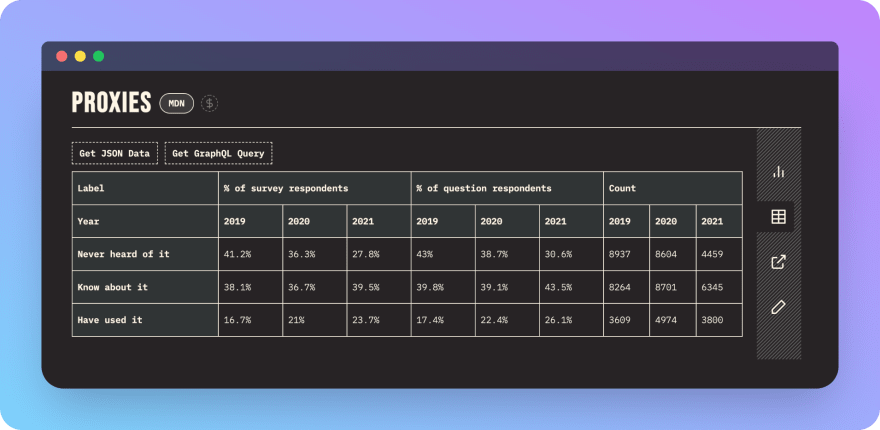The height and width of the screenshot is (430, 880).
Task: Minimize window using the yellow button
Action: point(80,56)
